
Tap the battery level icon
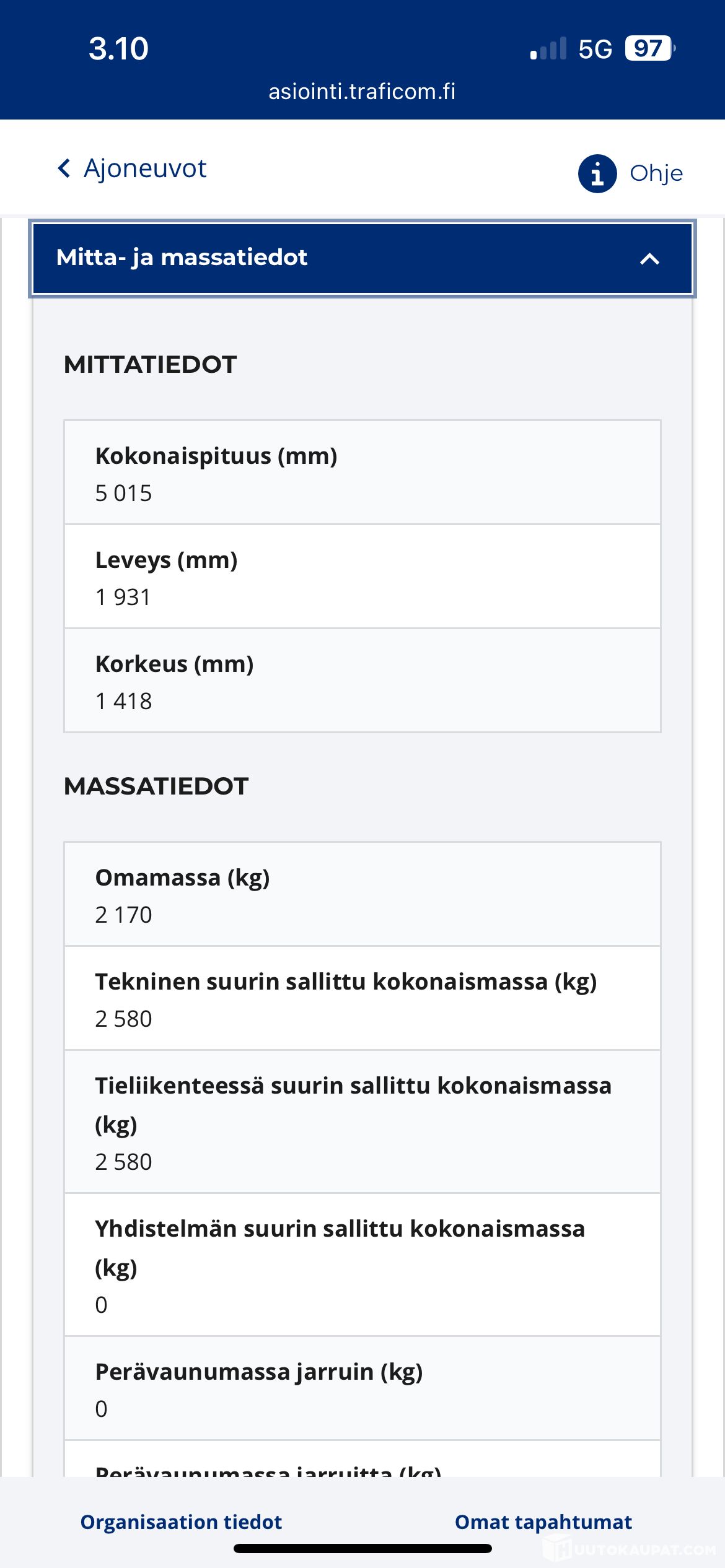pyautogui.click(x=649, y=48)
